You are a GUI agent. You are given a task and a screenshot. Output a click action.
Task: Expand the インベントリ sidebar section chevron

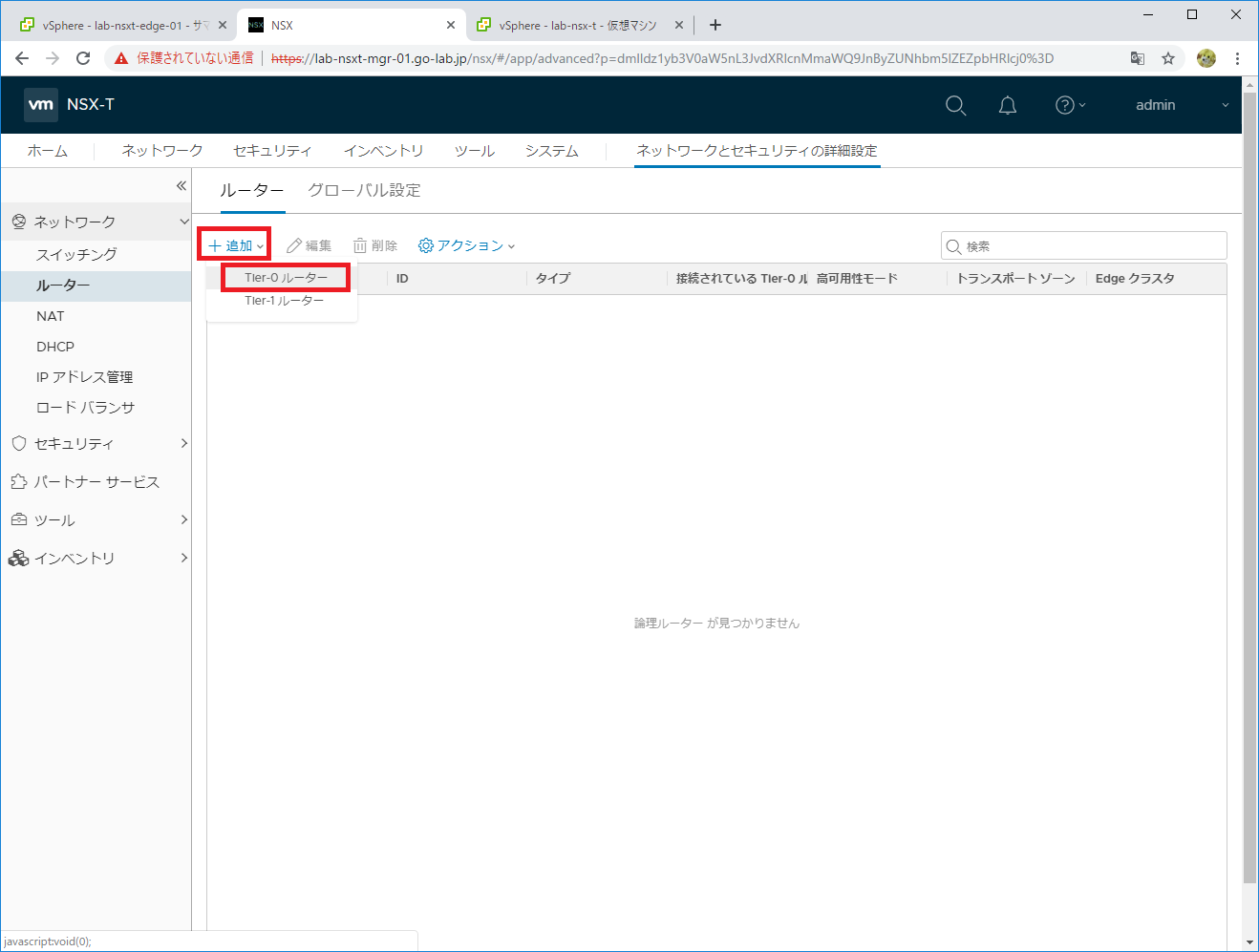tap(184, 558)
